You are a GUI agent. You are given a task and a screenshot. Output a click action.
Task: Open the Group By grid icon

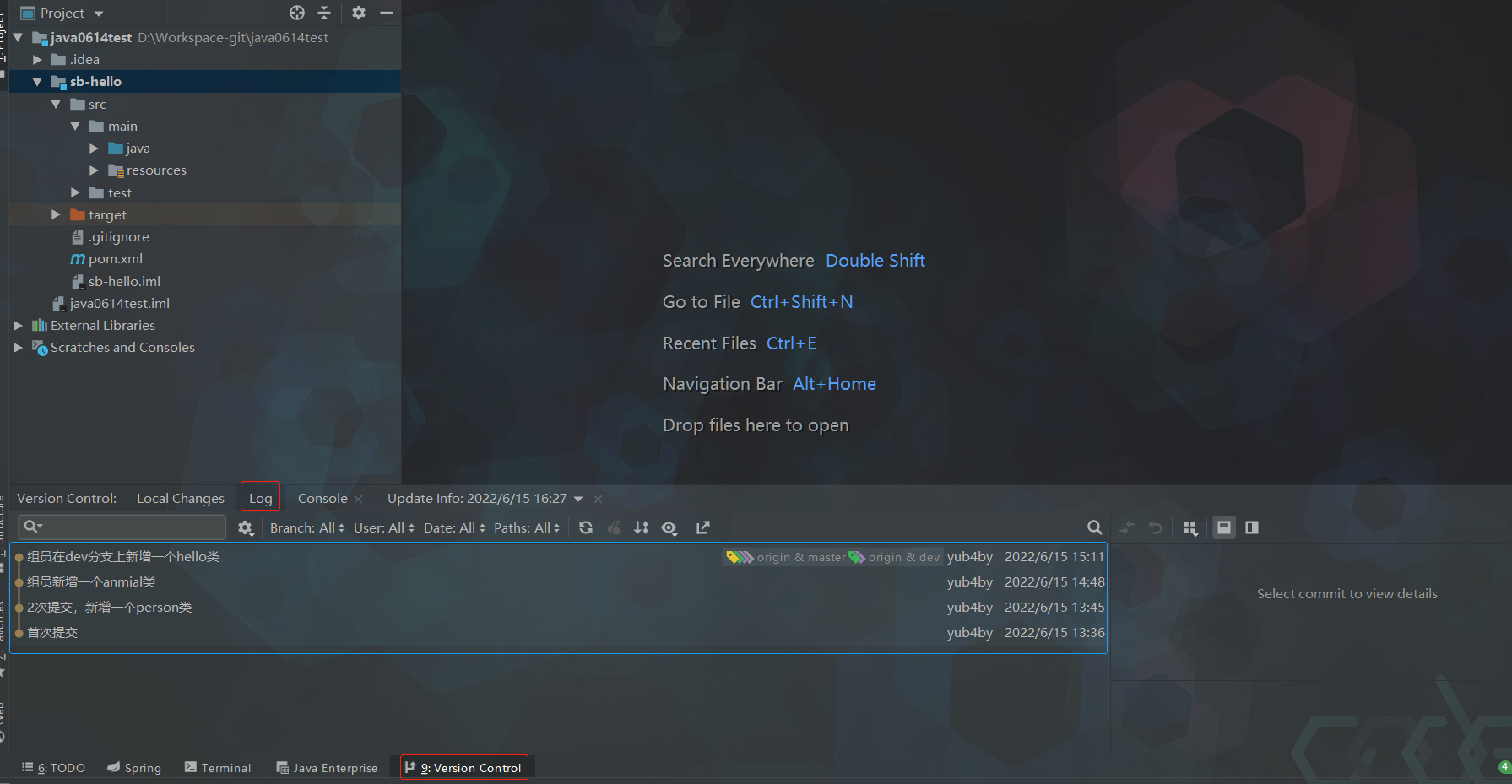[x=1190, y=527]
